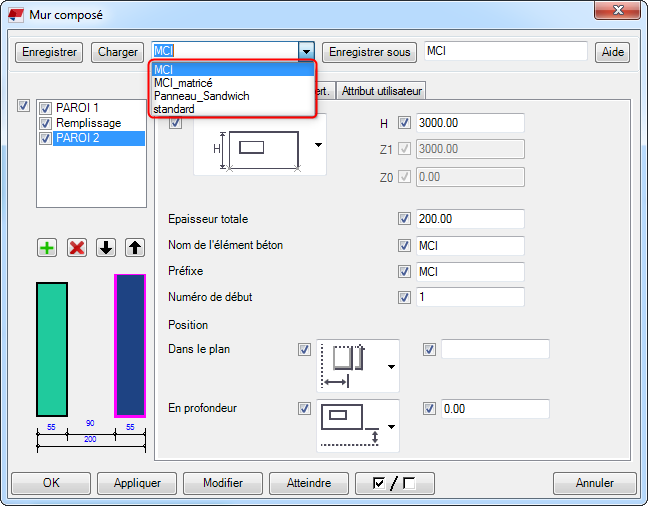Click the green plus add-layer icon
This screenshot has height=506, width=648.
[47, 248]
